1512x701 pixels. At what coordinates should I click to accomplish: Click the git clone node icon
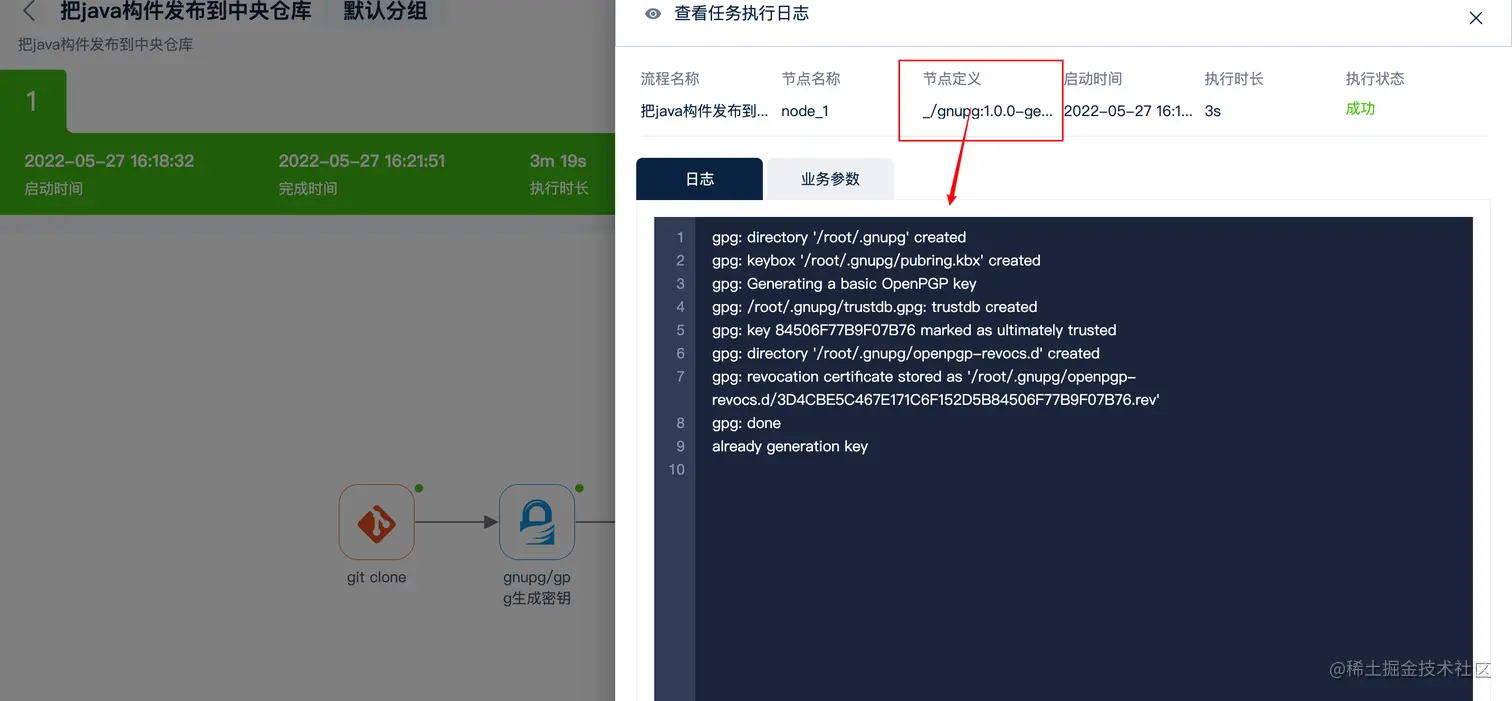[x=377, y=522]
